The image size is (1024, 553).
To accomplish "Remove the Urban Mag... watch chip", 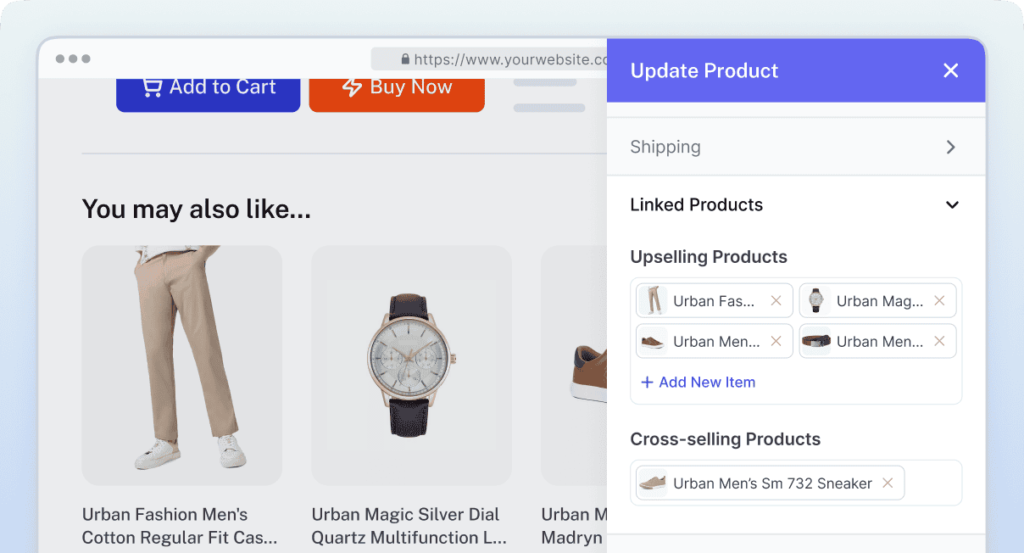I will 939,301.
